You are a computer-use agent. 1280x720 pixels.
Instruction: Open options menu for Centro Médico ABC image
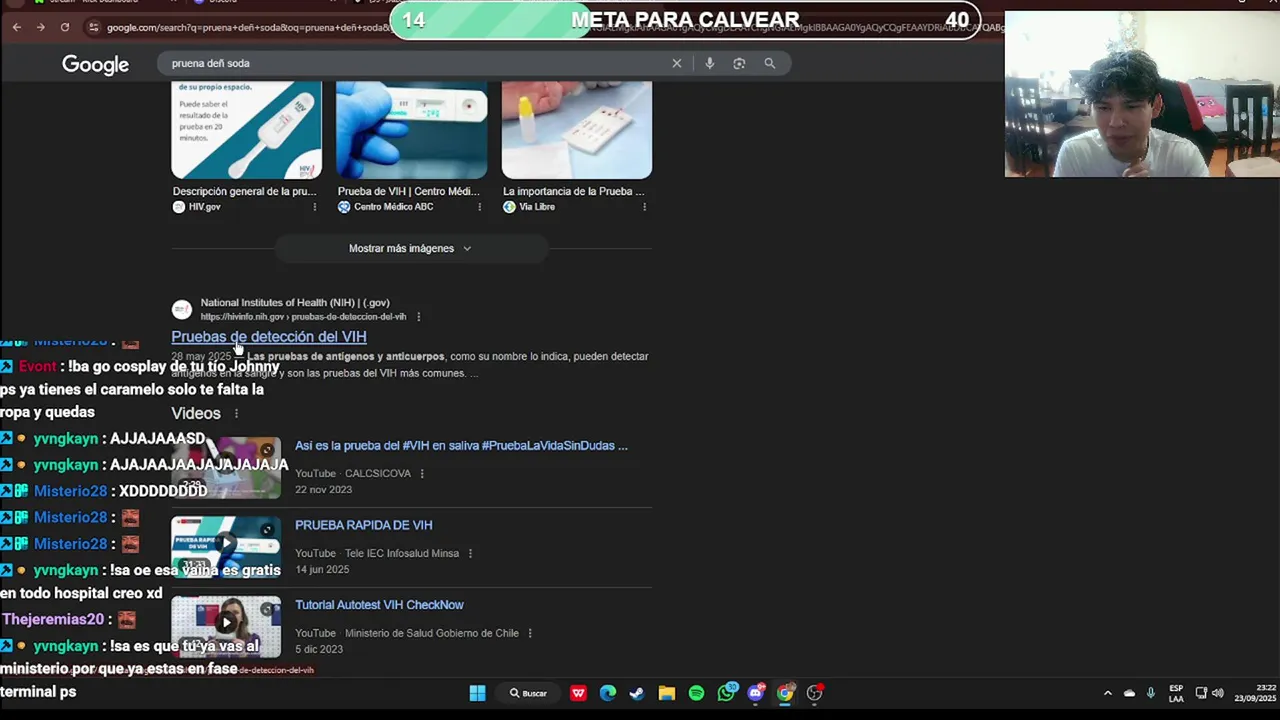click(479, 207)
